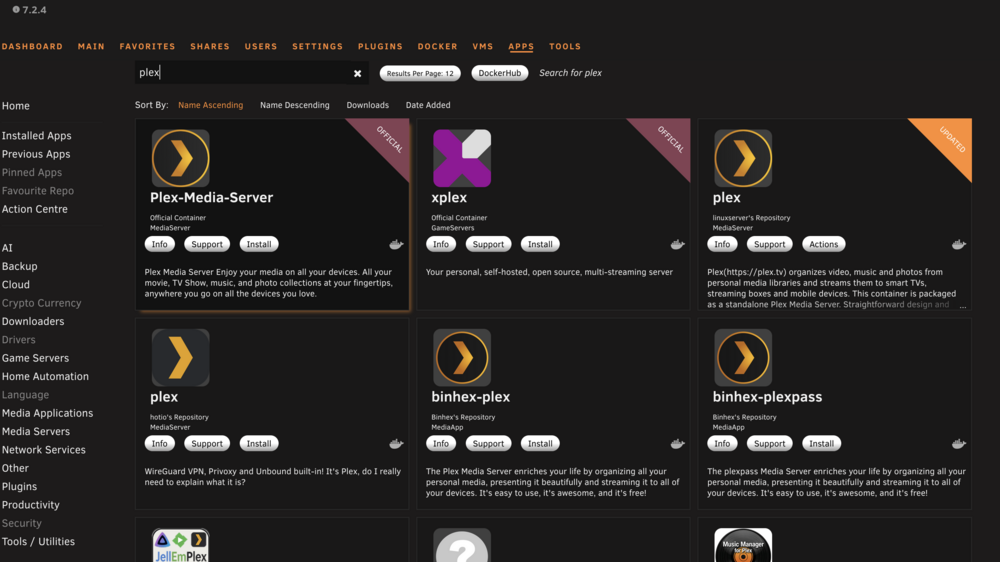The height and width of the screenshot is (562, 1000).
Task: Open Installed Apps in sidebar
Action: point(36,136)
